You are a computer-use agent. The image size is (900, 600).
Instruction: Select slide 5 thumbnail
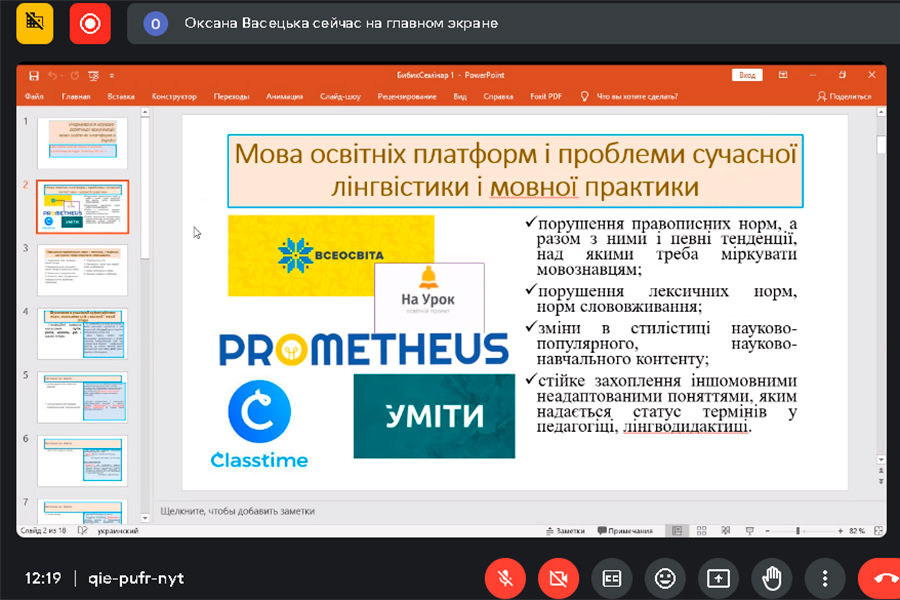pos(83,397)
